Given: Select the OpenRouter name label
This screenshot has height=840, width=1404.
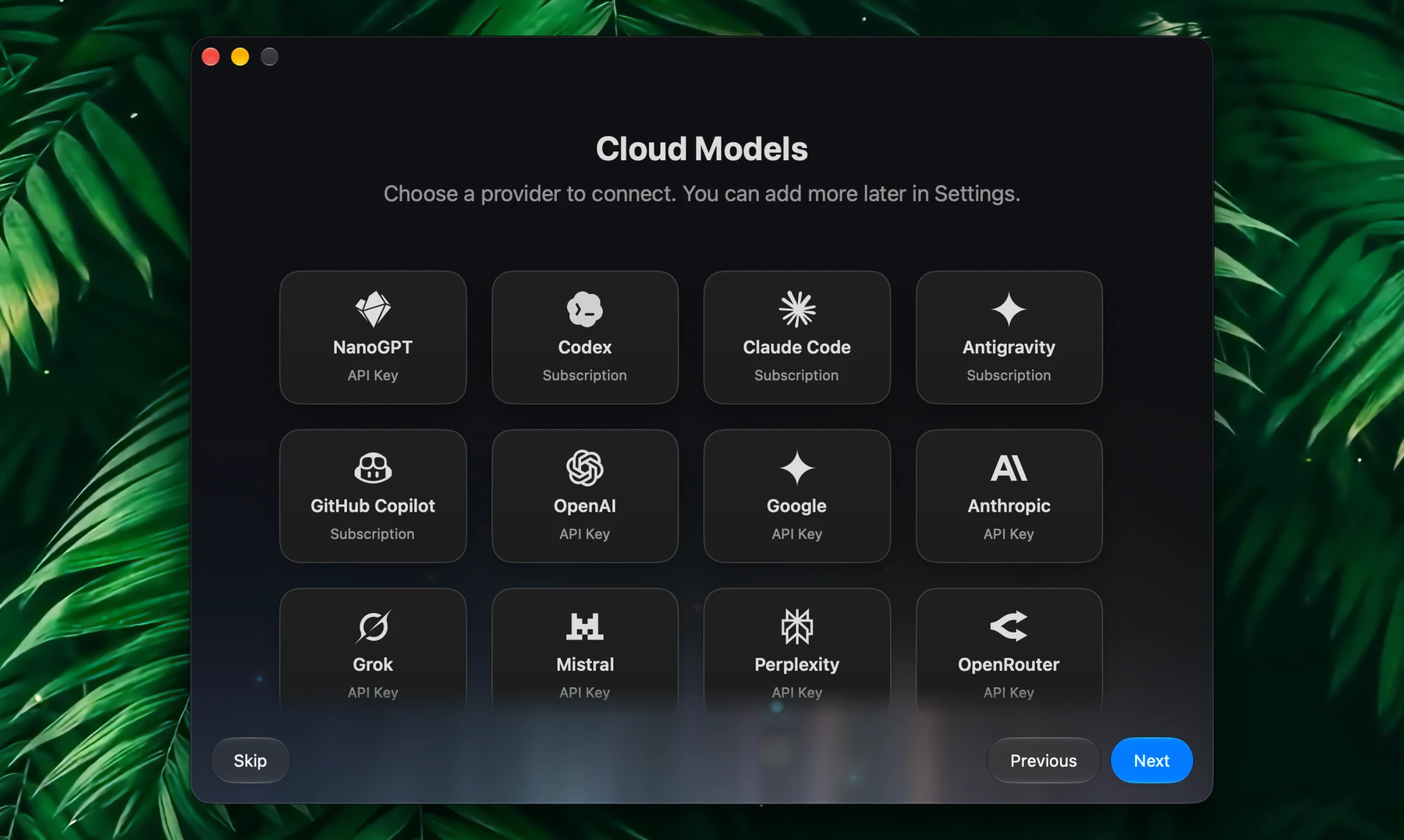Looking at the screenshot, I should point(1009,665).
